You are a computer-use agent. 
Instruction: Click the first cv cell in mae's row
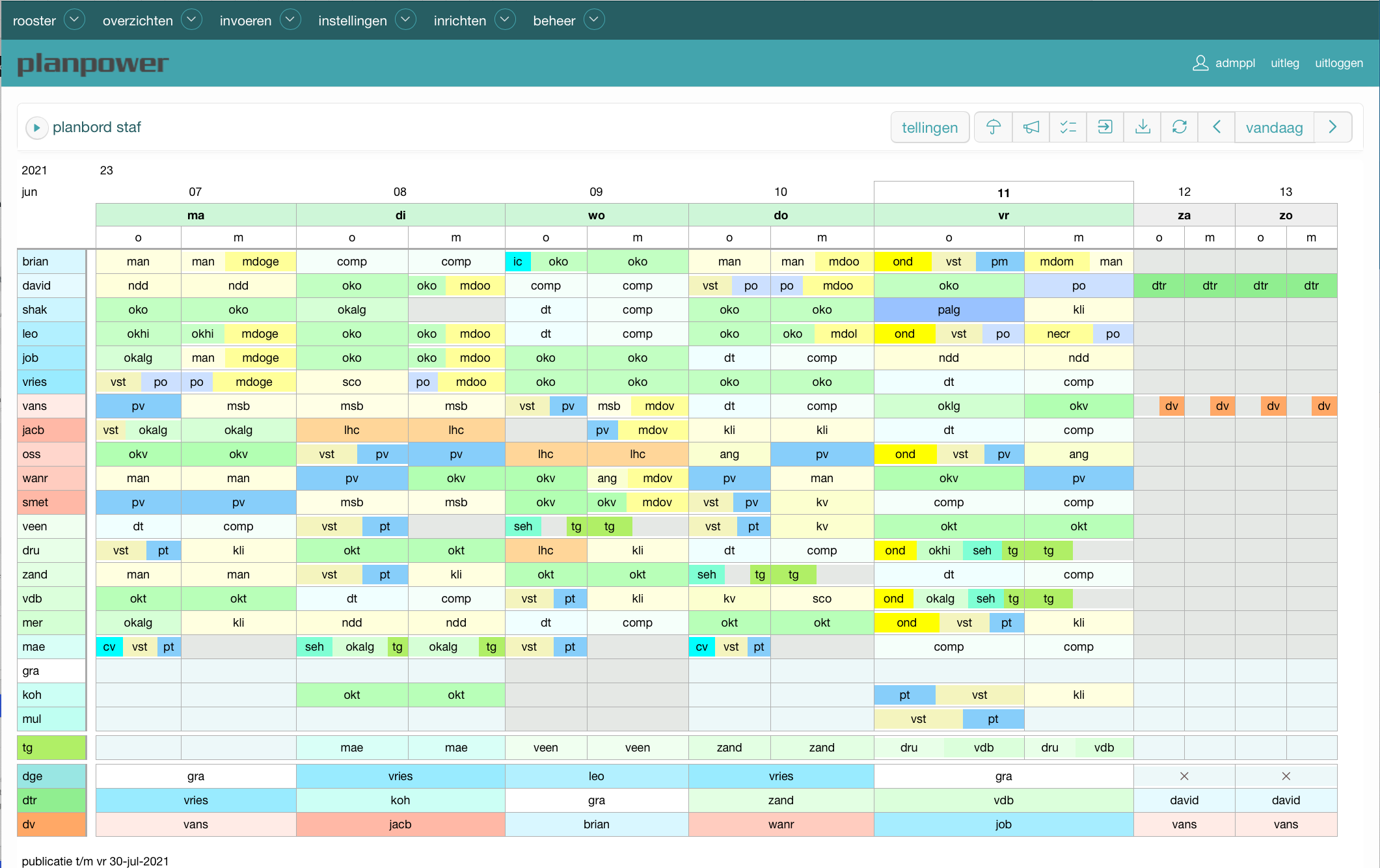click(x=109, y=647)
